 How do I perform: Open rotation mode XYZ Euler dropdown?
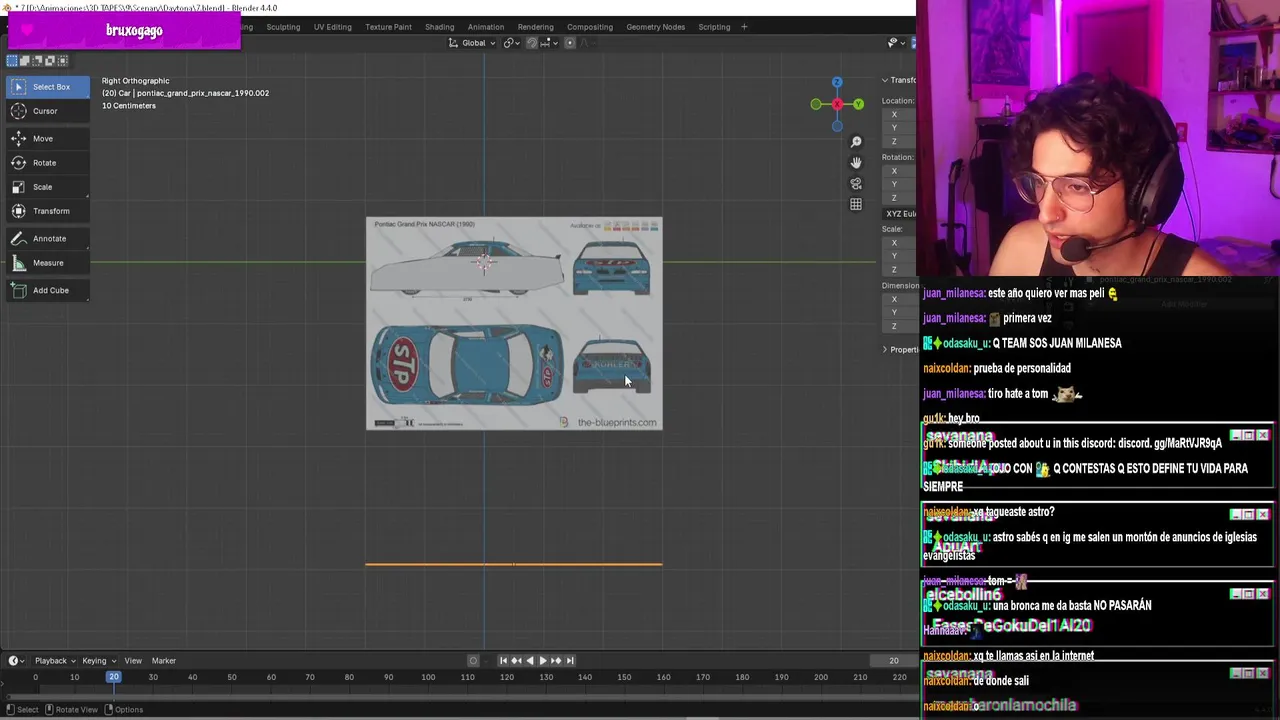pyautogui.click(x=900, y=214)
